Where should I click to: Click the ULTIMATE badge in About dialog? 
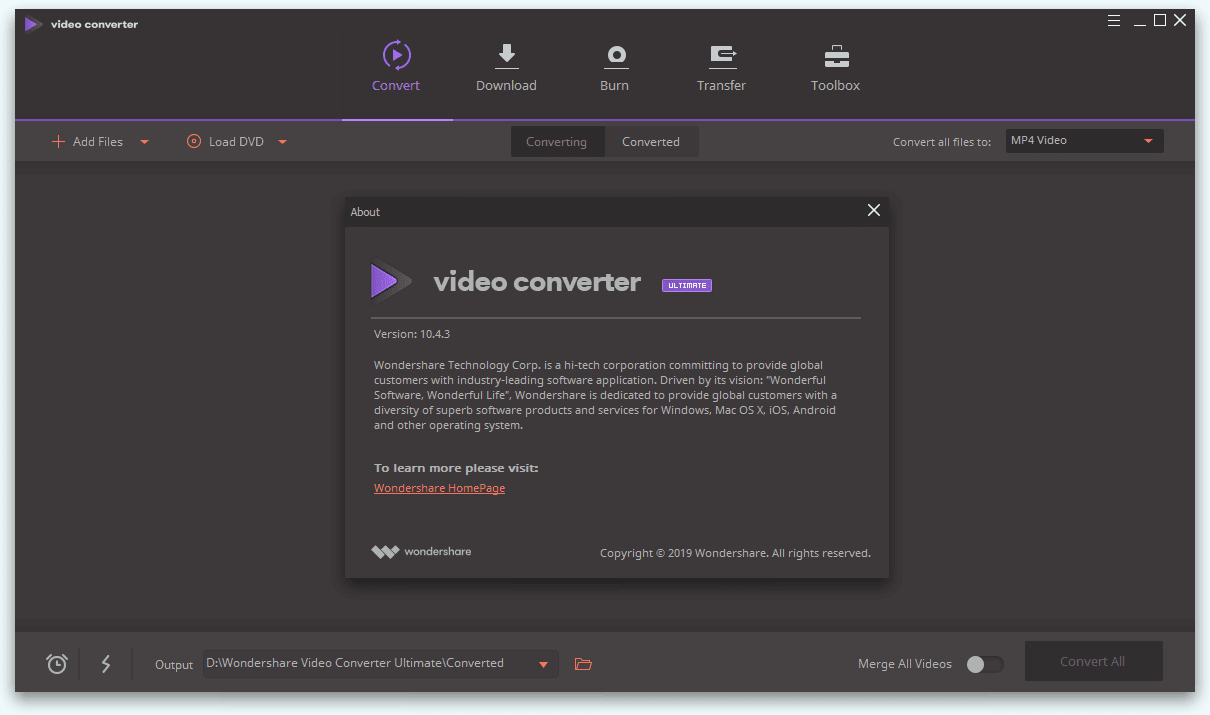point(687,285)
